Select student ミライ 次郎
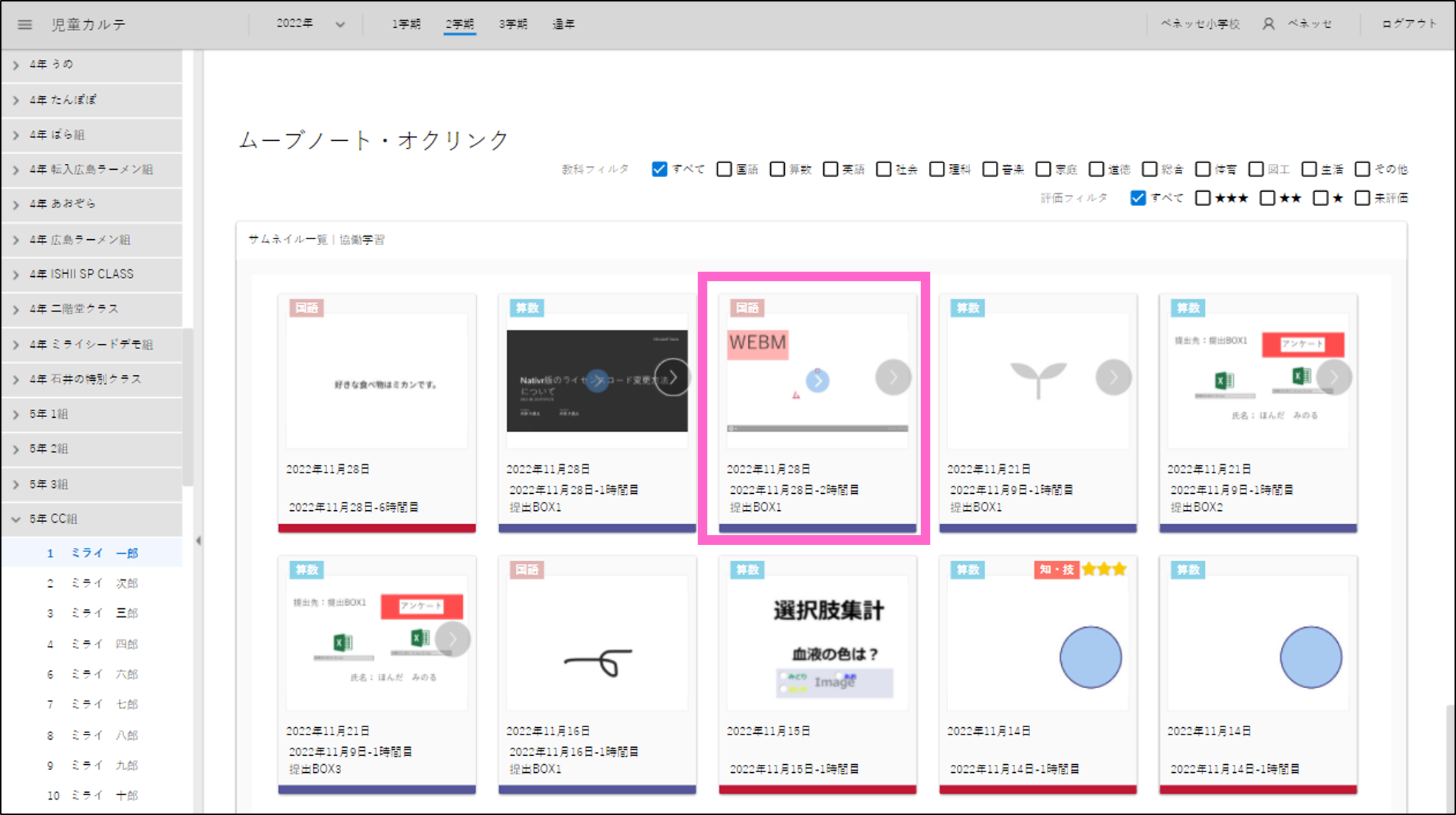Image resolution: width=1456 pixels, height=815 pixels. click(92, 583)
